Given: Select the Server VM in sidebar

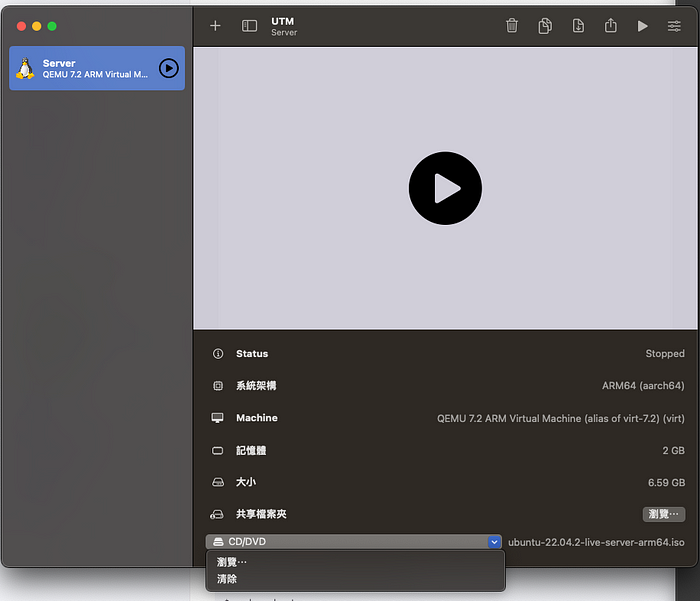Looking at the screenshot, I should (x=97, y=68).
